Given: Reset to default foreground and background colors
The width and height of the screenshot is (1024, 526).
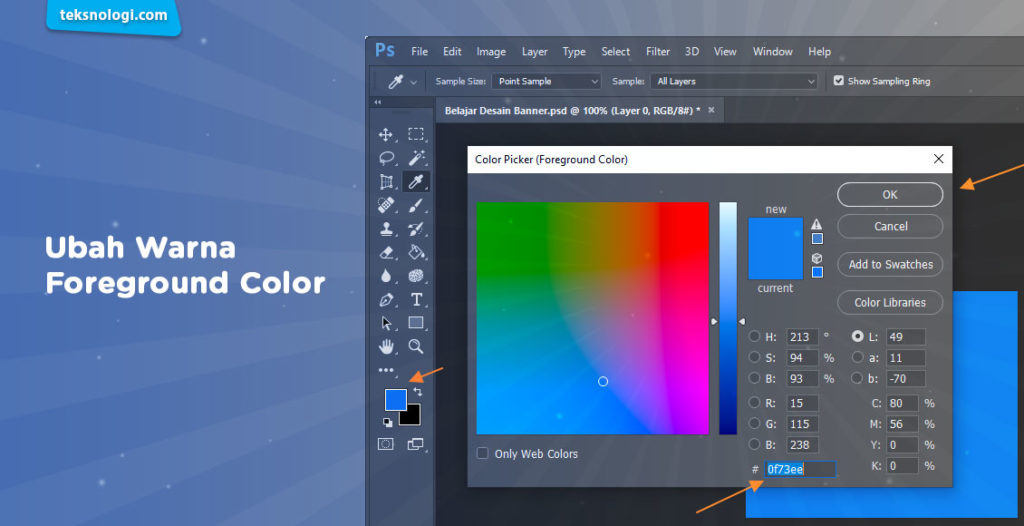Looking at the screenshot, I should click(x=387, y=422).
